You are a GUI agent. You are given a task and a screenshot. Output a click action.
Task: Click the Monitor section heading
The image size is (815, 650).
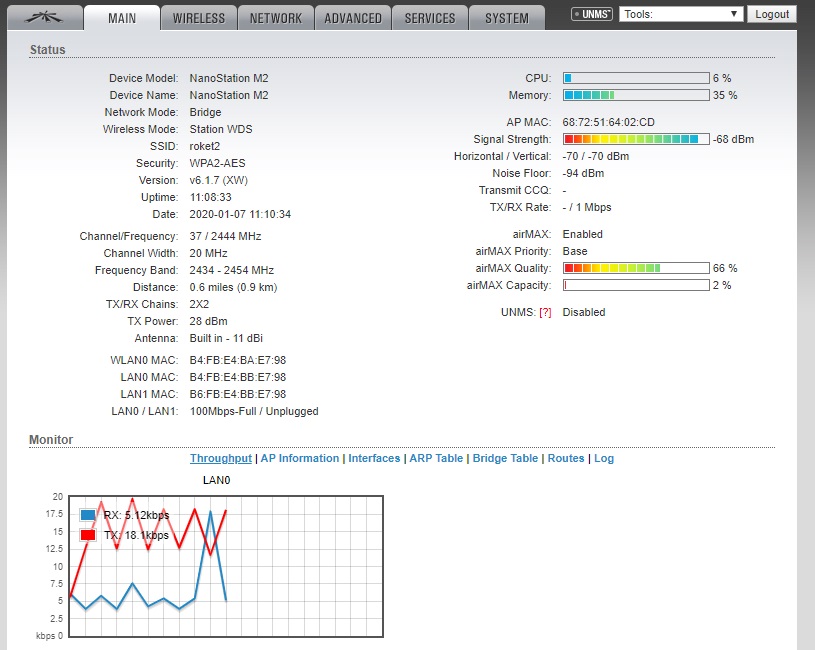[51, 440]
